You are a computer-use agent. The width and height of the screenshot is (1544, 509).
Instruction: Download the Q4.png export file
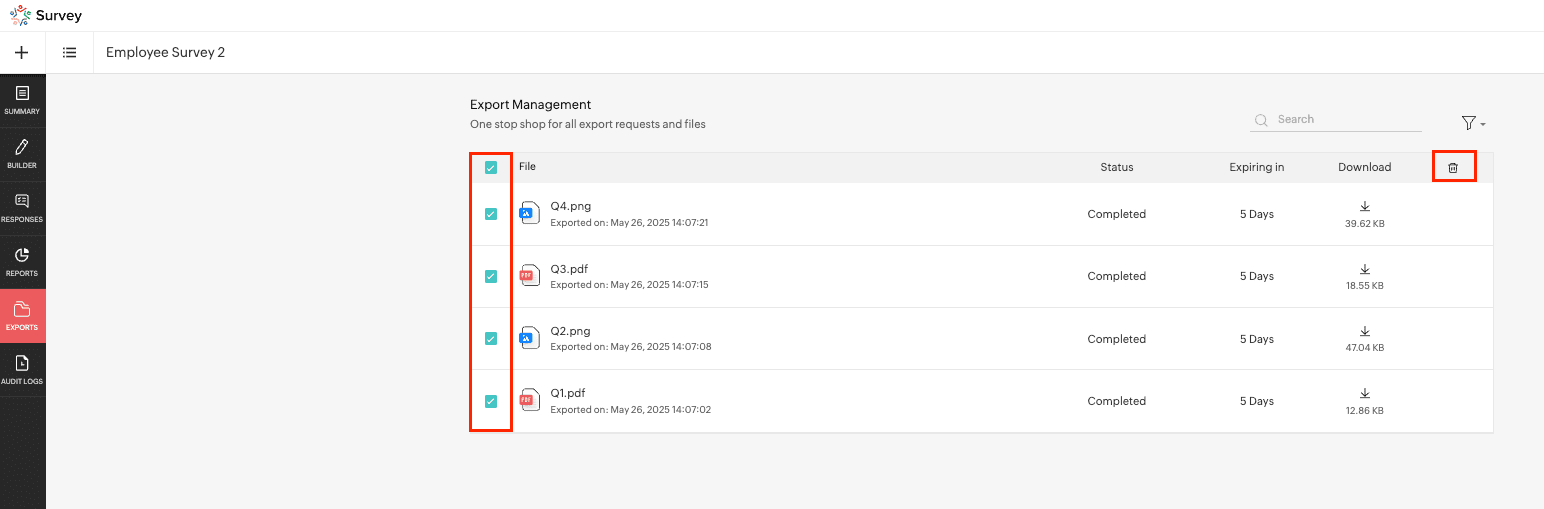pyautogui.click(x=1364, y=207)
